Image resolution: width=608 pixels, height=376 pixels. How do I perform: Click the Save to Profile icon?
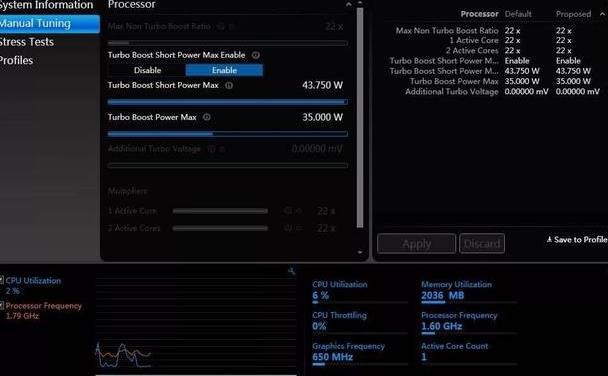click(549, 240)
